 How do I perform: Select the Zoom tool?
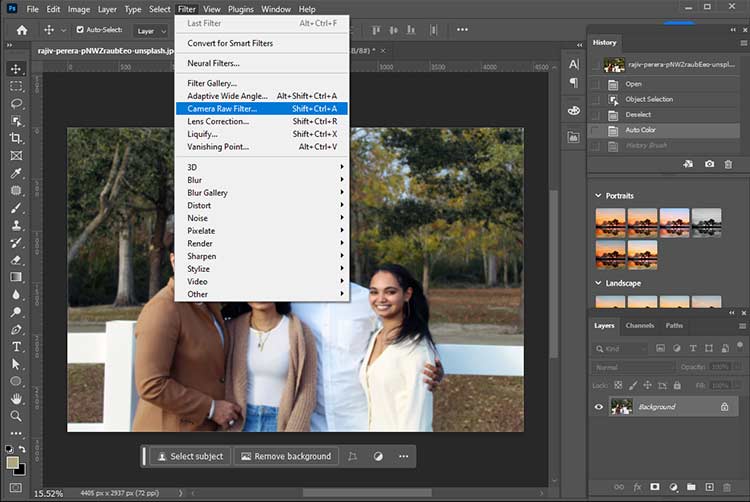(16, 416)
